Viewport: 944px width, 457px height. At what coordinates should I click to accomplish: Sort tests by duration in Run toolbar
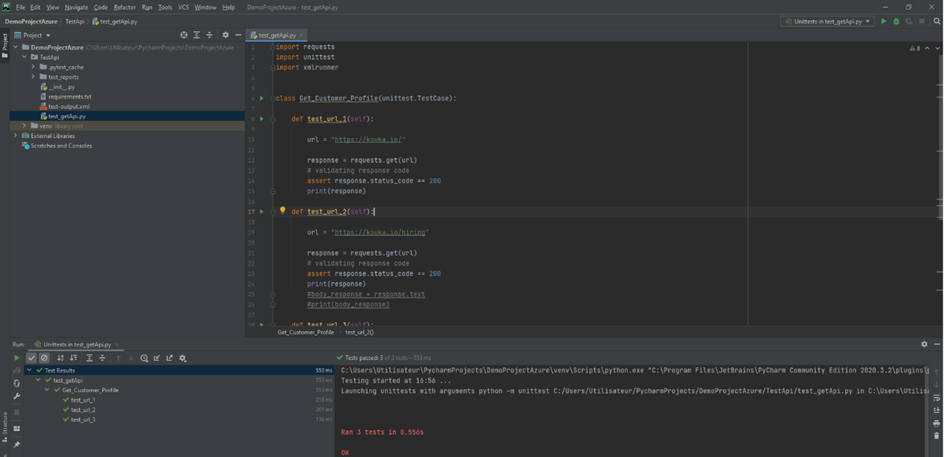pyautogui.click(x=73, y=358)
